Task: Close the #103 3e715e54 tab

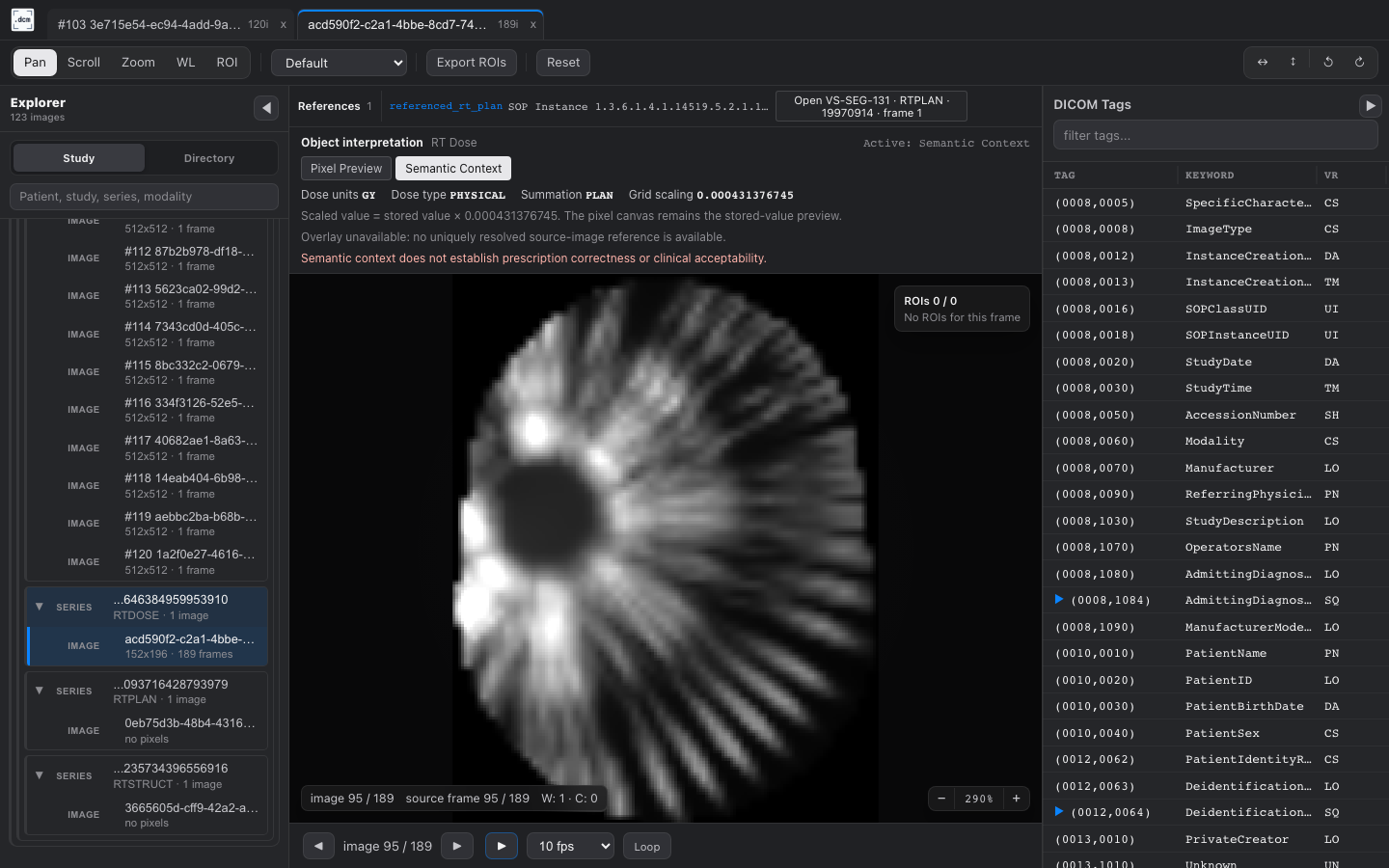Action: [x=283, y=25]
